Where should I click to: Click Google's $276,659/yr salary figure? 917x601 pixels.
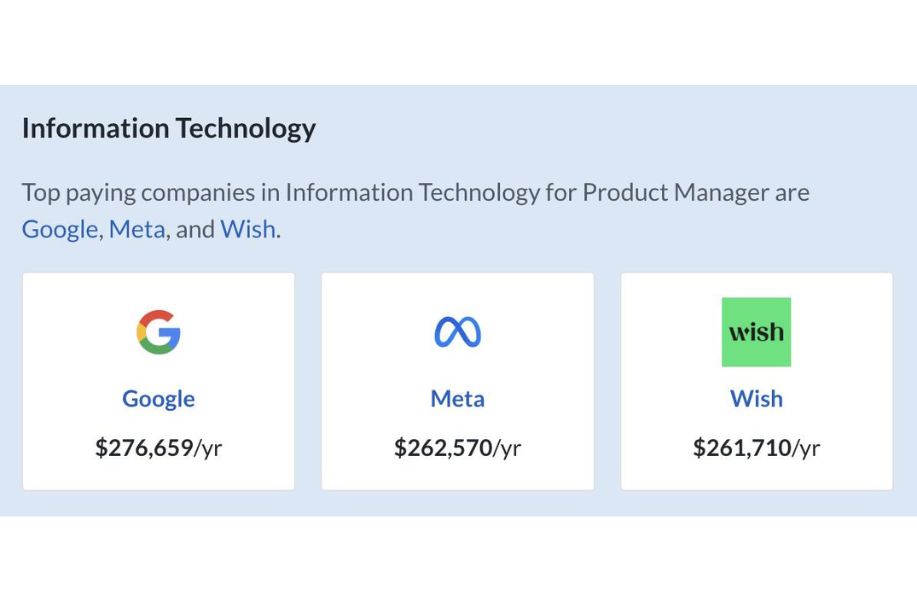pyautogui.click(x=158, y=448)
